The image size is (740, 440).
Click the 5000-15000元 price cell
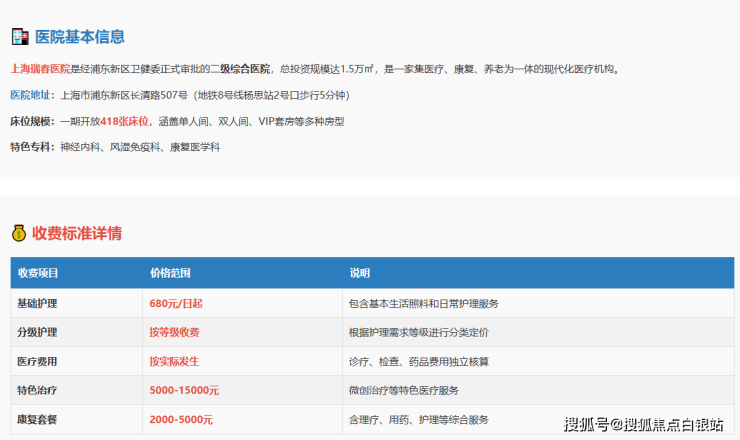184,390
